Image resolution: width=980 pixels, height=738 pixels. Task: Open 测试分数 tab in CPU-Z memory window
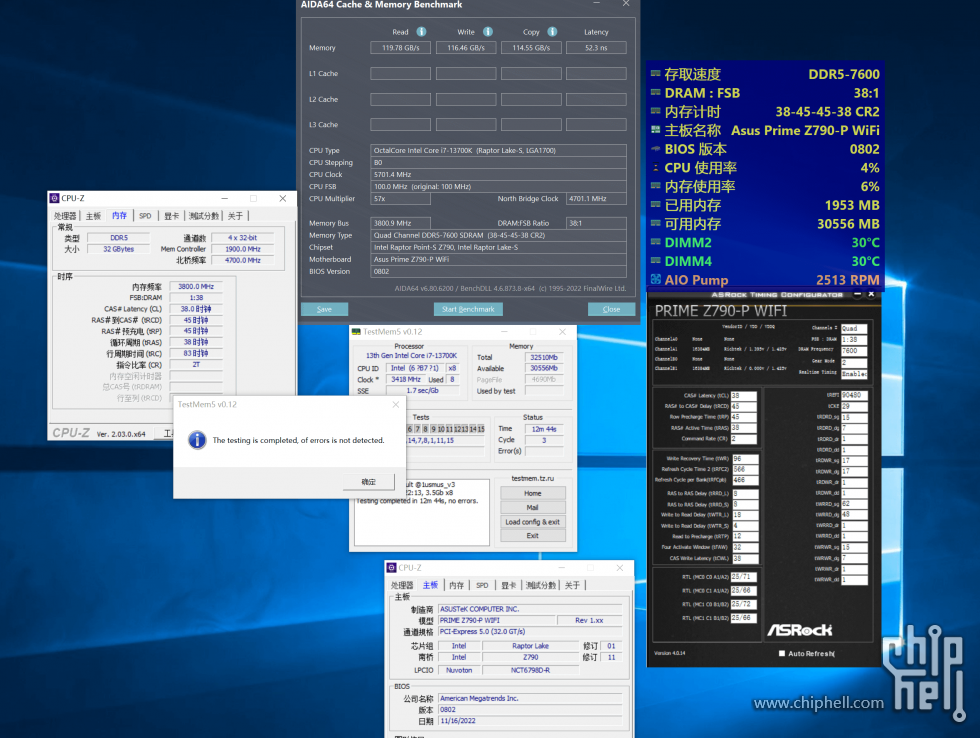(204, 216)
